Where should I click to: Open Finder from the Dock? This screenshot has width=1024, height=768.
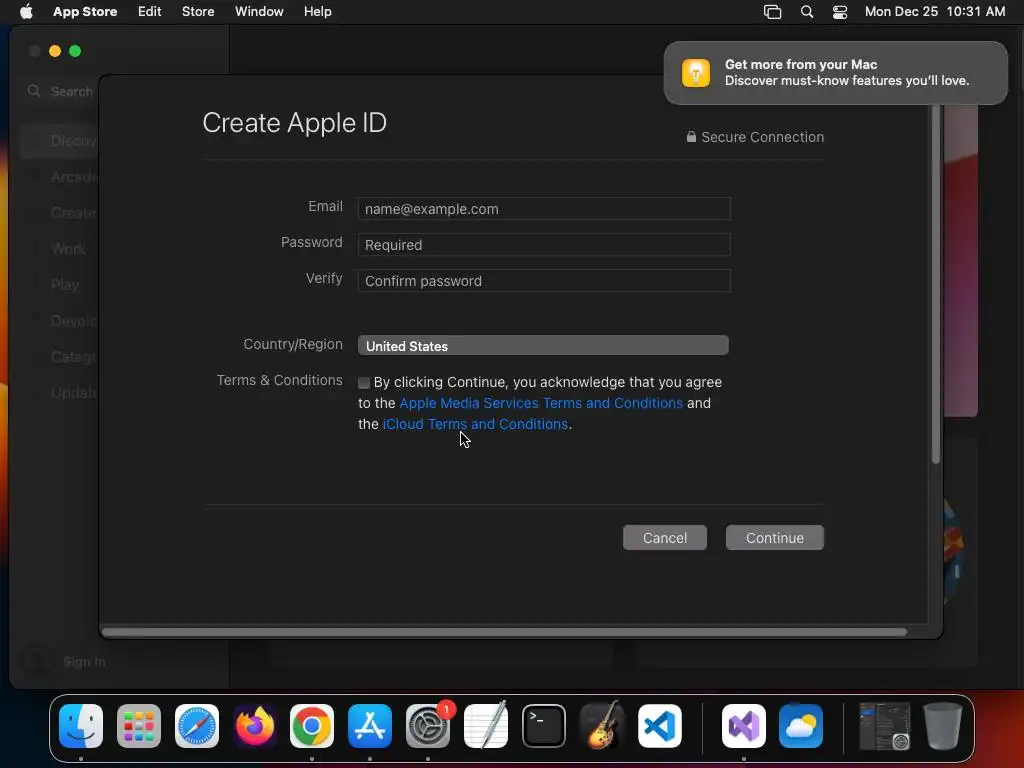point(81,726)
